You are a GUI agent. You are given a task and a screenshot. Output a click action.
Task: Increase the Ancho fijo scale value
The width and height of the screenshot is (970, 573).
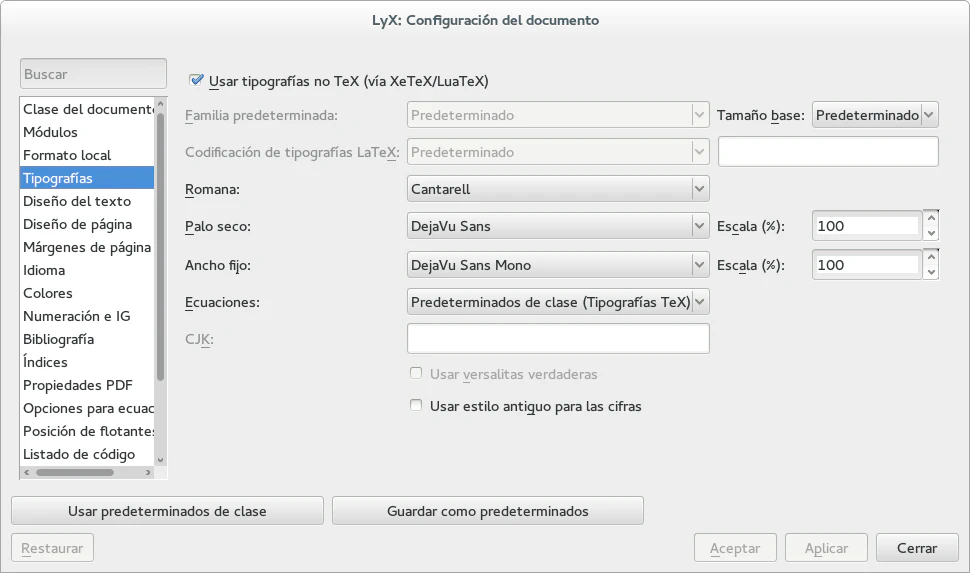pyautogui.click(x=932, y=256)
